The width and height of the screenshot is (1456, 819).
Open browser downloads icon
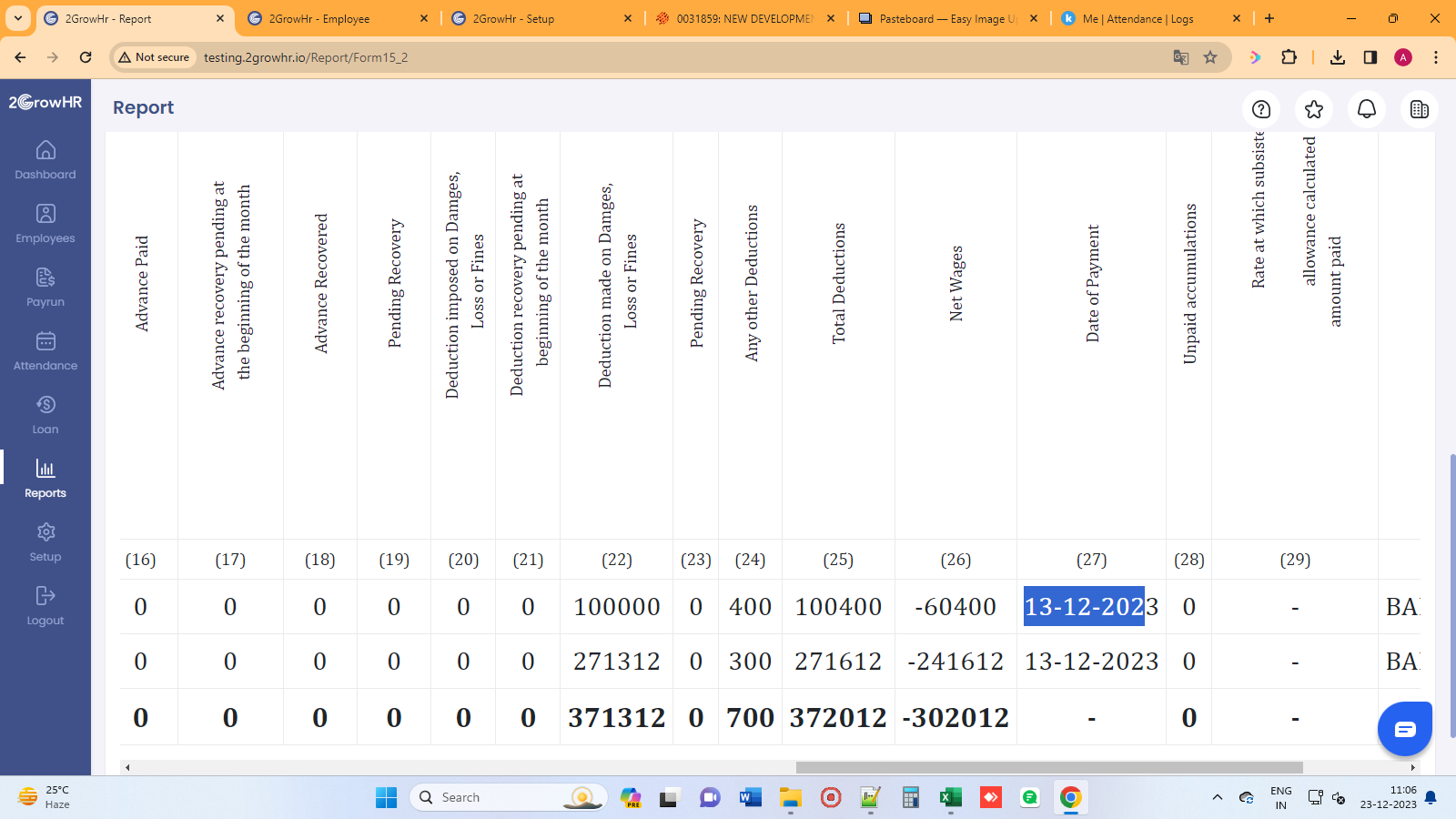pos(1338,57)
